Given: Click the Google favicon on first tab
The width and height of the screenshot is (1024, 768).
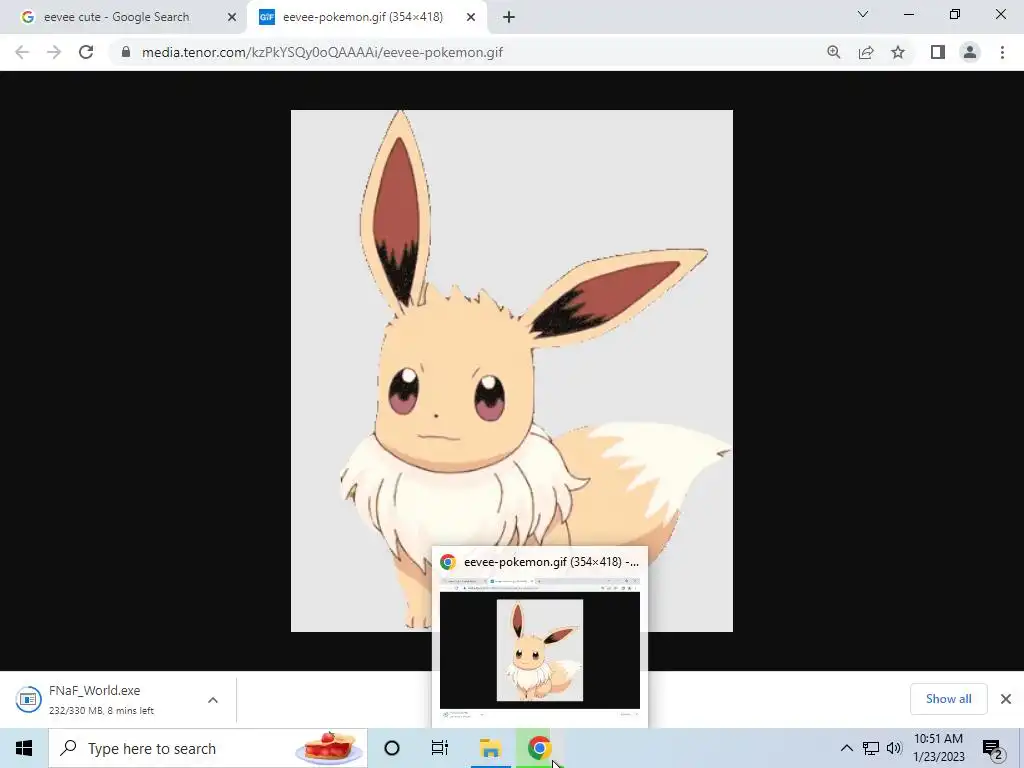Looking at the screenshot, I should tap(27, 17).
